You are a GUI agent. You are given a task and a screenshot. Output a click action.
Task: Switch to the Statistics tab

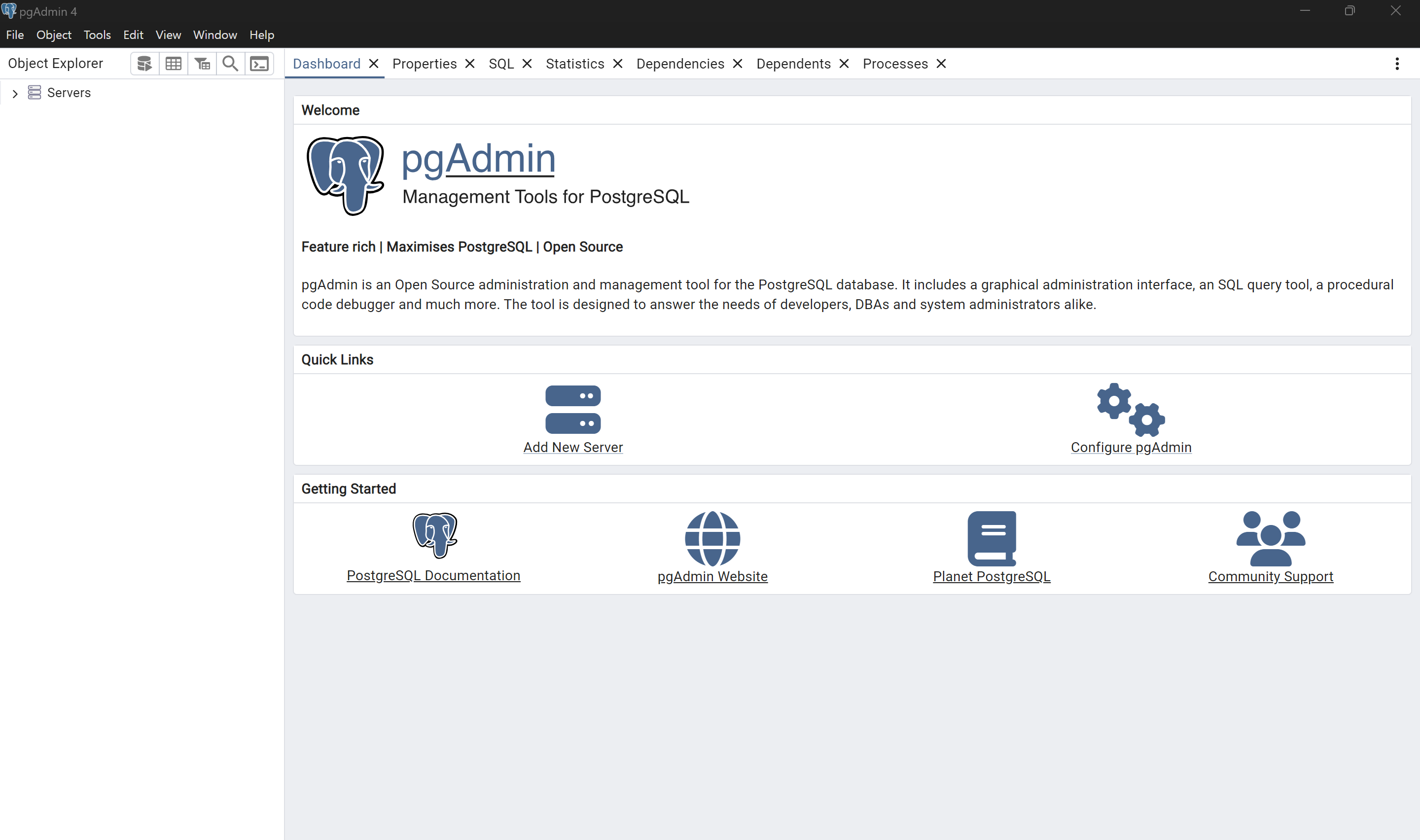[574, 64]
